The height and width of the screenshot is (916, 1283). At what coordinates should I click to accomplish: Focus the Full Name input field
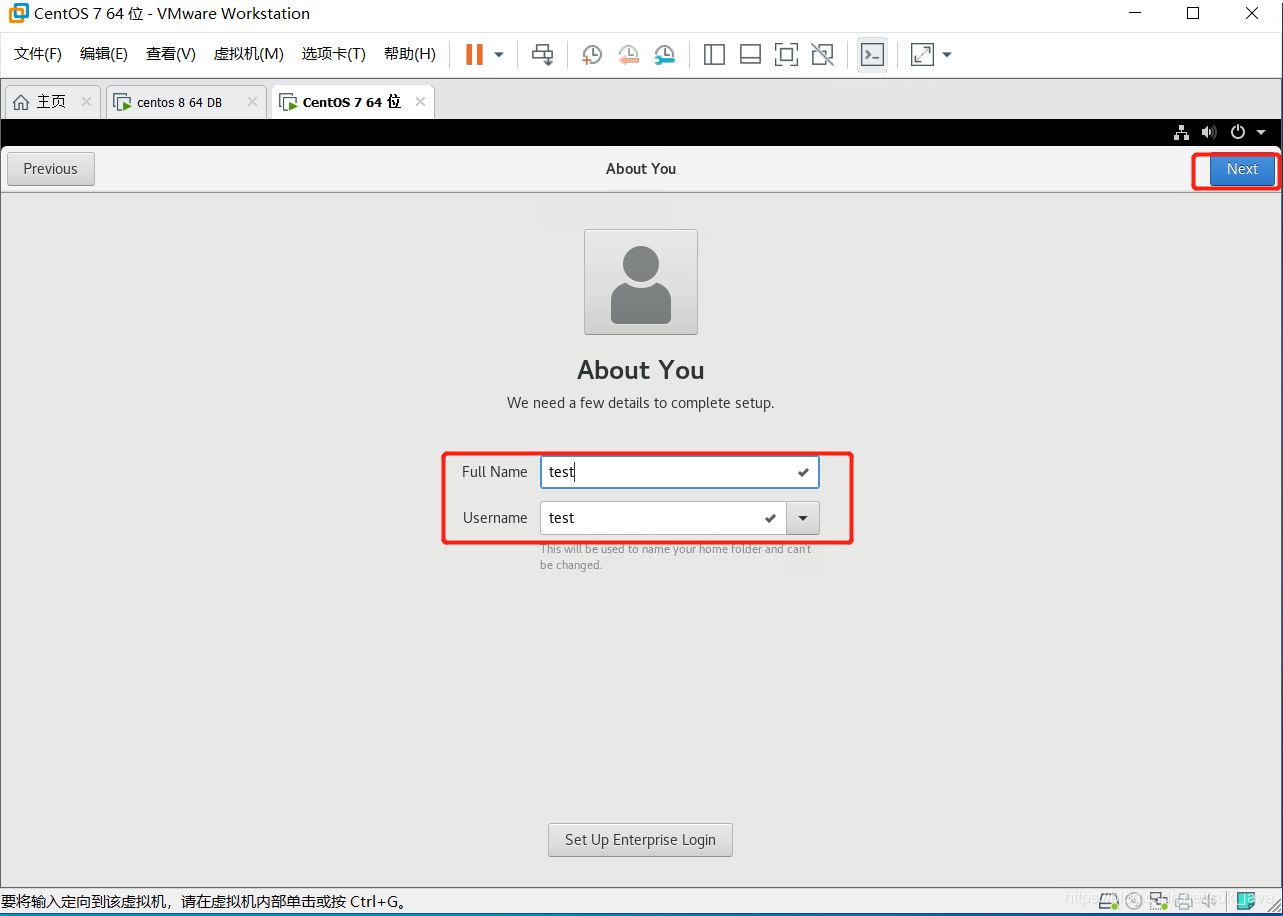point(680,472)
